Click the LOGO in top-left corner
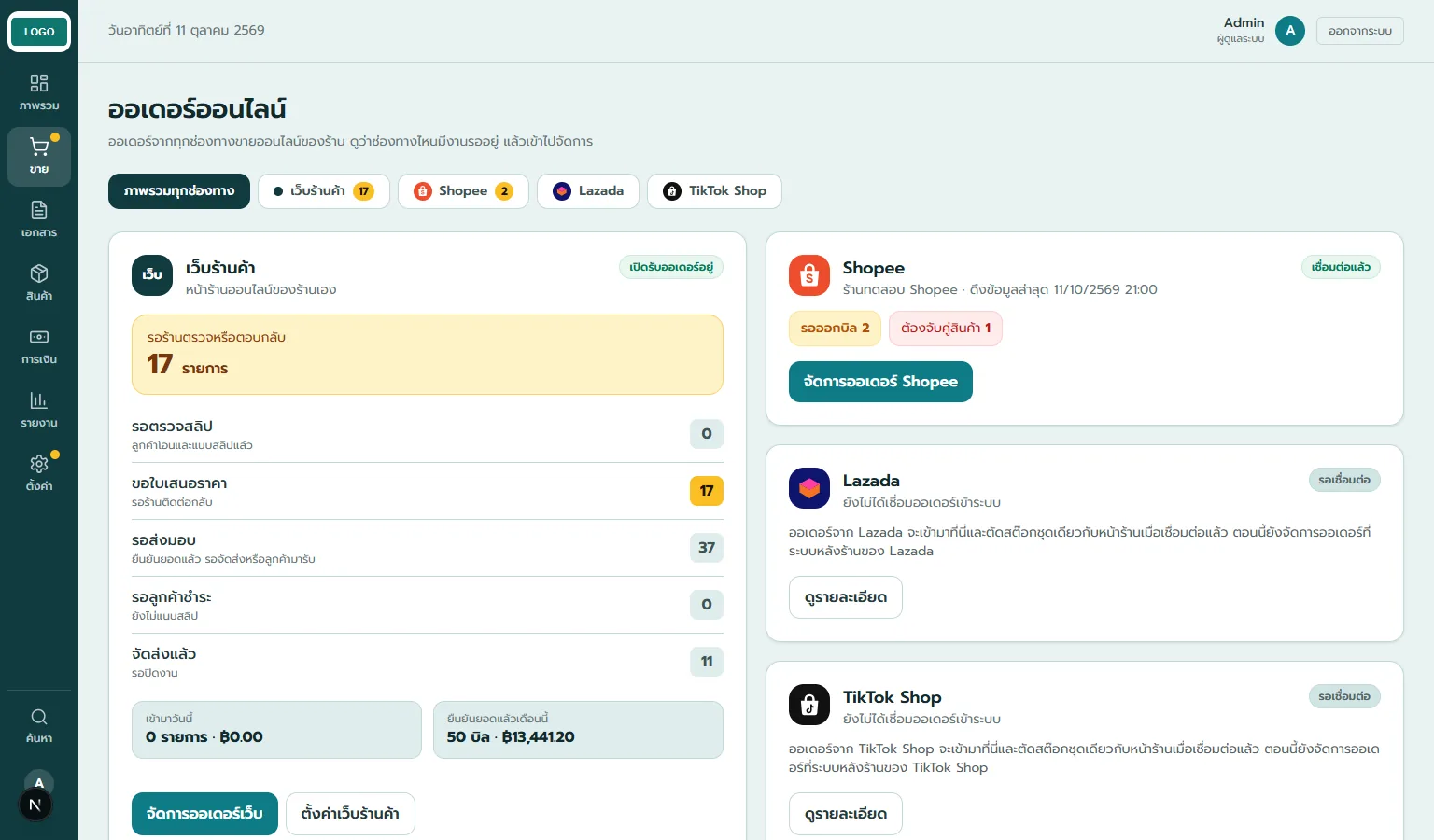The height and width of the screenshot is (840, 1434). pyautogui.click(x=39, y=32)
